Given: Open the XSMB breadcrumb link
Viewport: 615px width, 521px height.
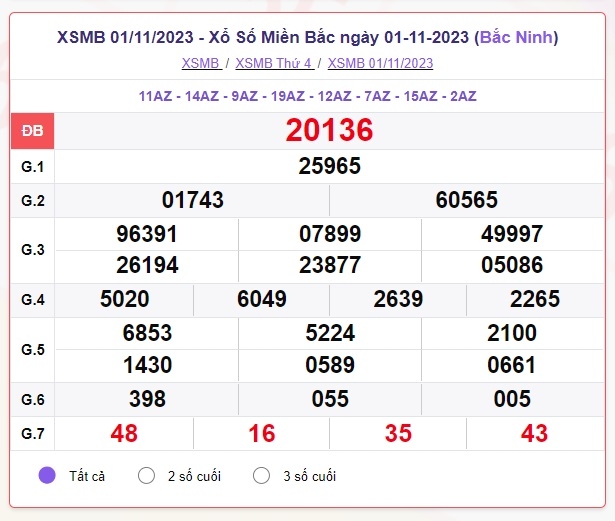Looking at the screenshot, I should point(202,63).
